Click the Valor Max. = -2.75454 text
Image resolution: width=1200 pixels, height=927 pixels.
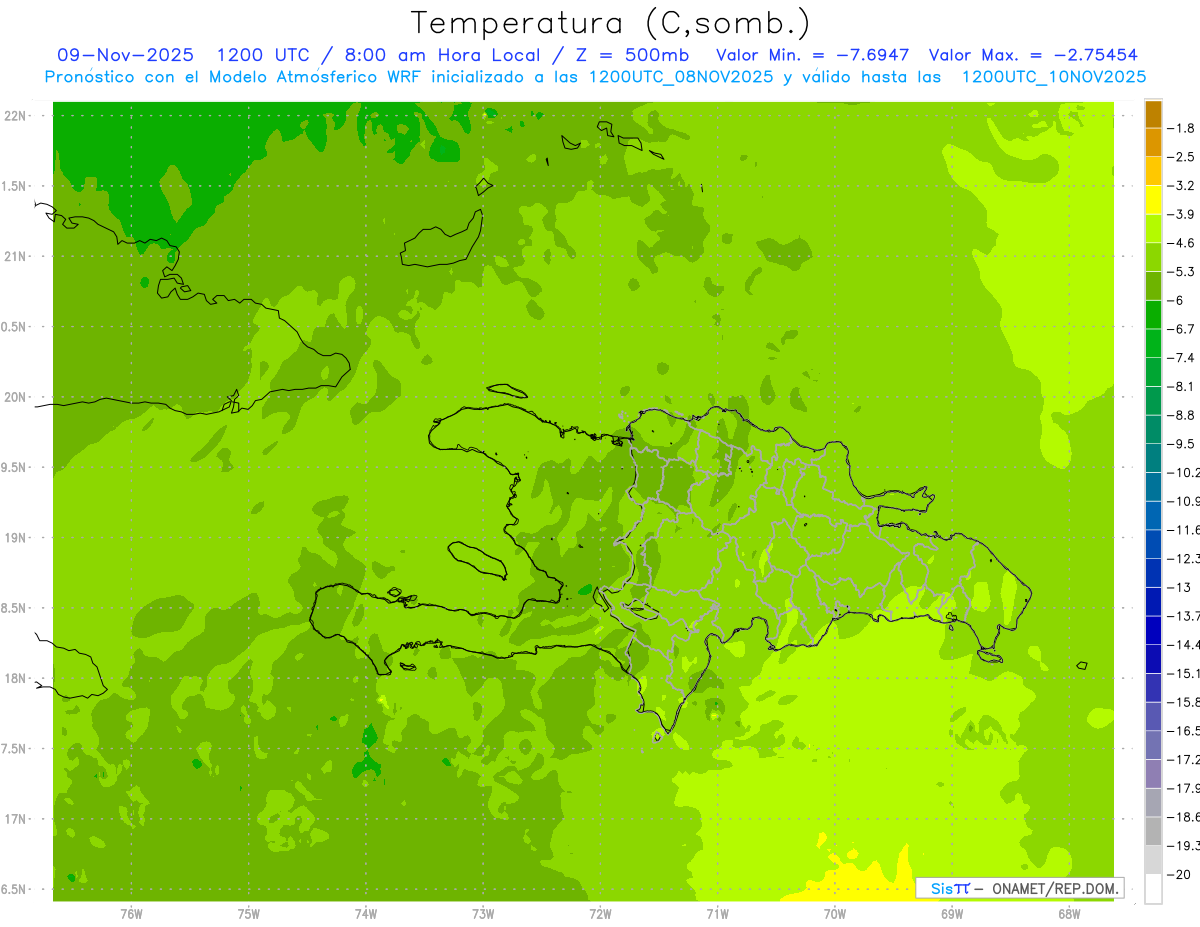[1033, 55]
